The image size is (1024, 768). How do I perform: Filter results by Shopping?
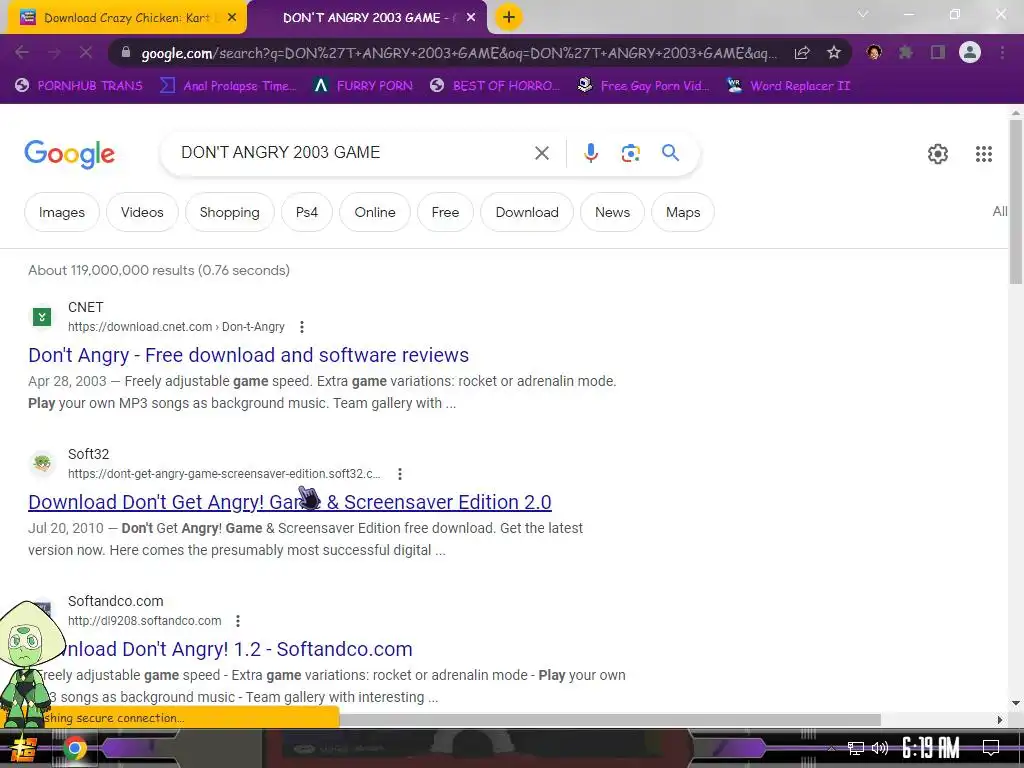(229, 212)
